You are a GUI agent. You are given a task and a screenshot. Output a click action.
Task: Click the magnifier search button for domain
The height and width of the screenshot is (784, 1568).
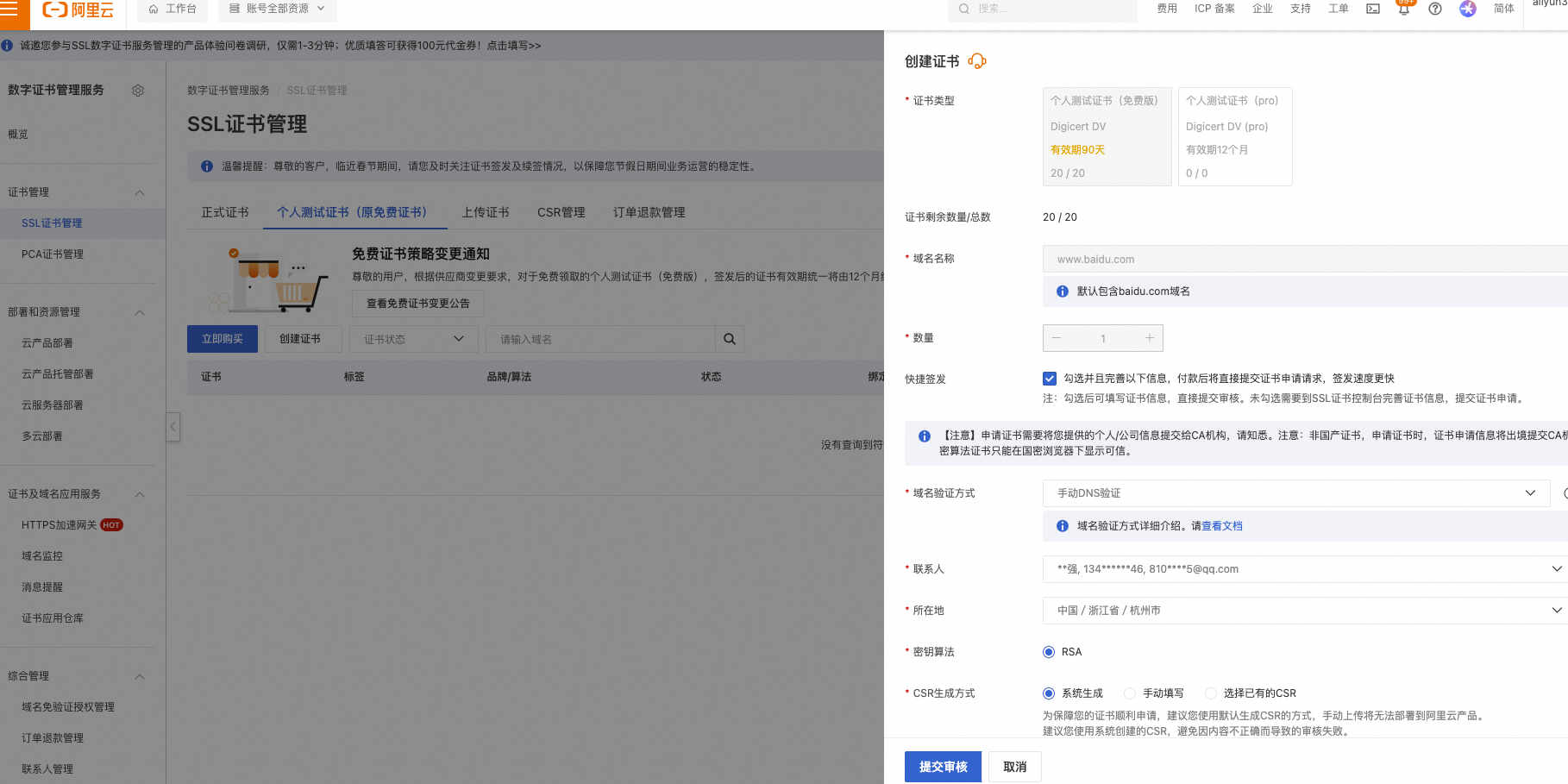[x=730, y=339]
